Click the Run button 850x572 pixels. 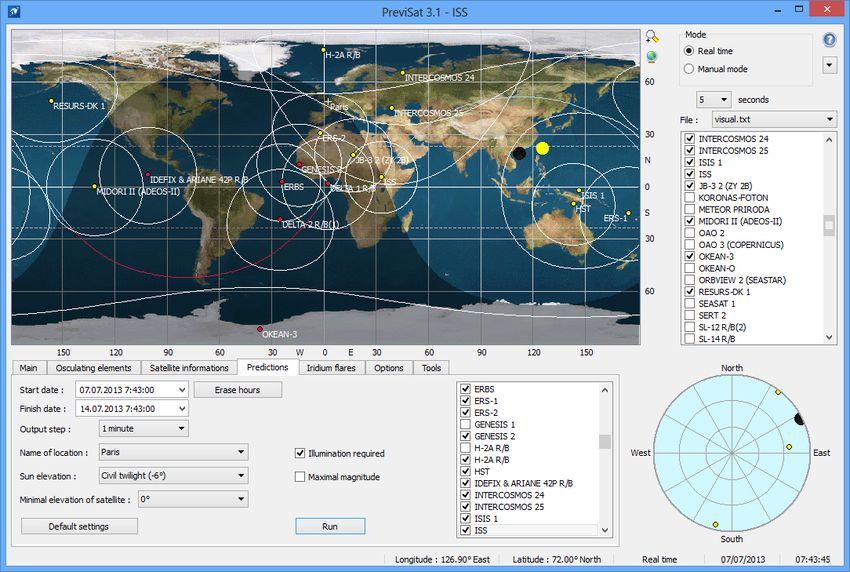pyautogui.click(x=330, y=526)
